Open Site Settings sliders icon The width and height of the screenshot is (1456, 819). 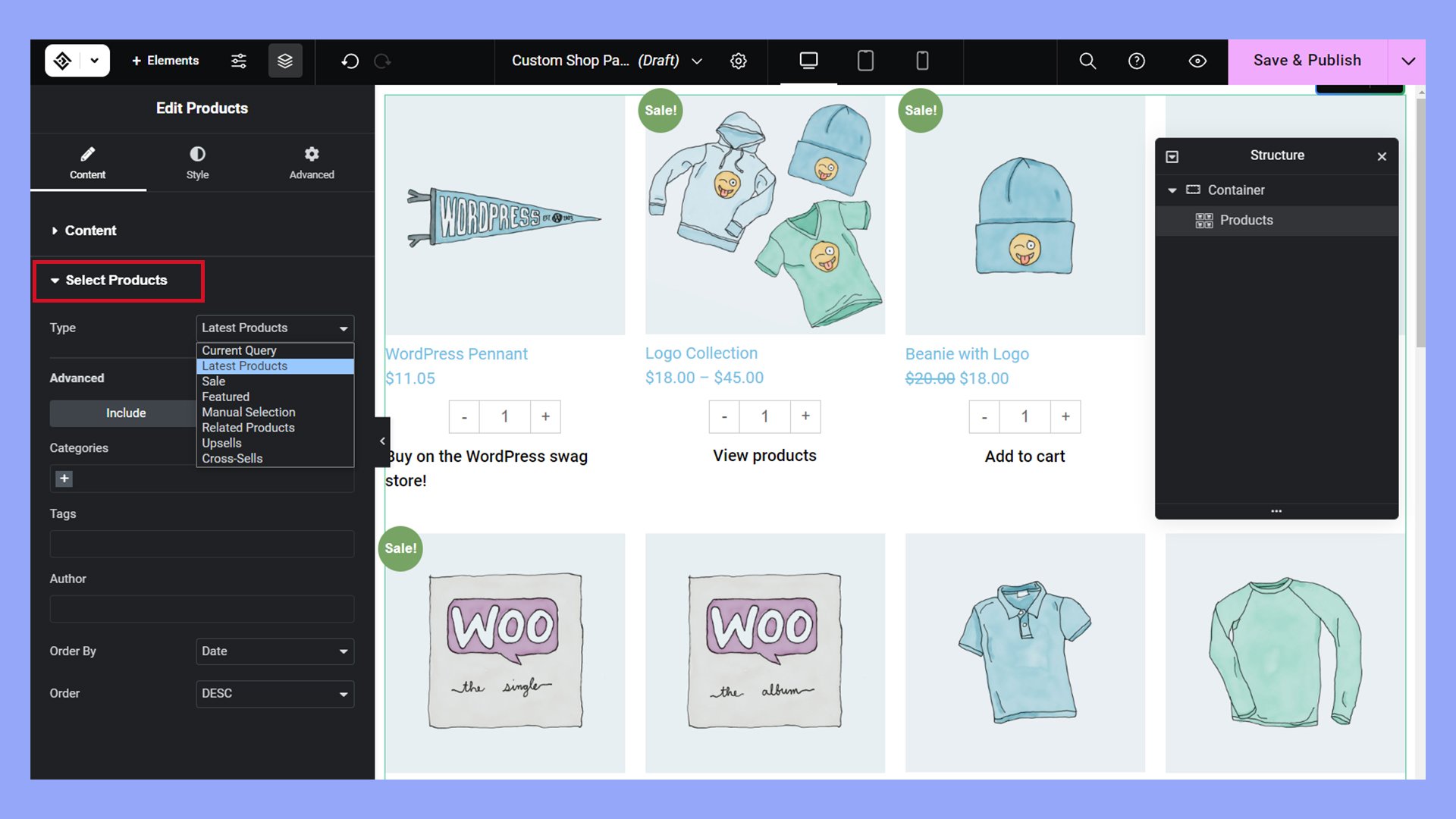point(239,61)
